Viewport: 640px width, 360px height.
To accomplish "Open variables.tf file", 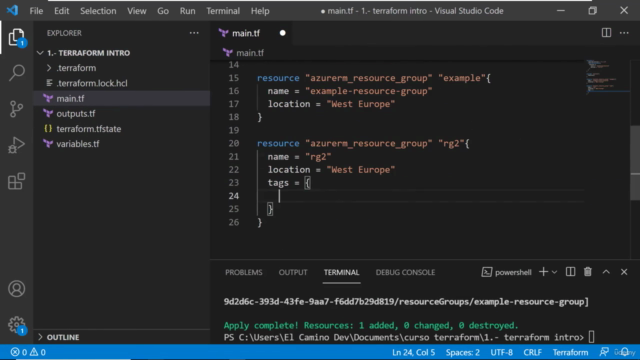I will coord(78,144).
